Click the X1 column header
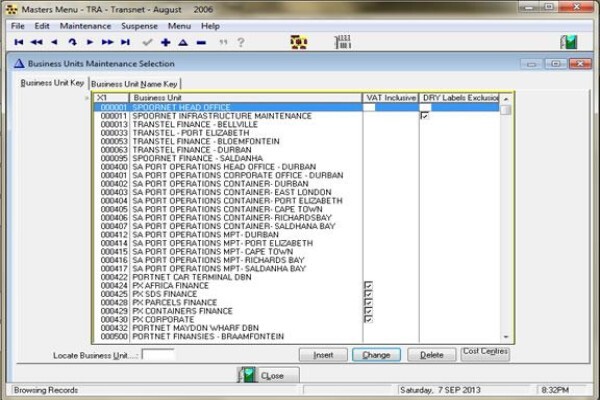 (x=111, y=98)
